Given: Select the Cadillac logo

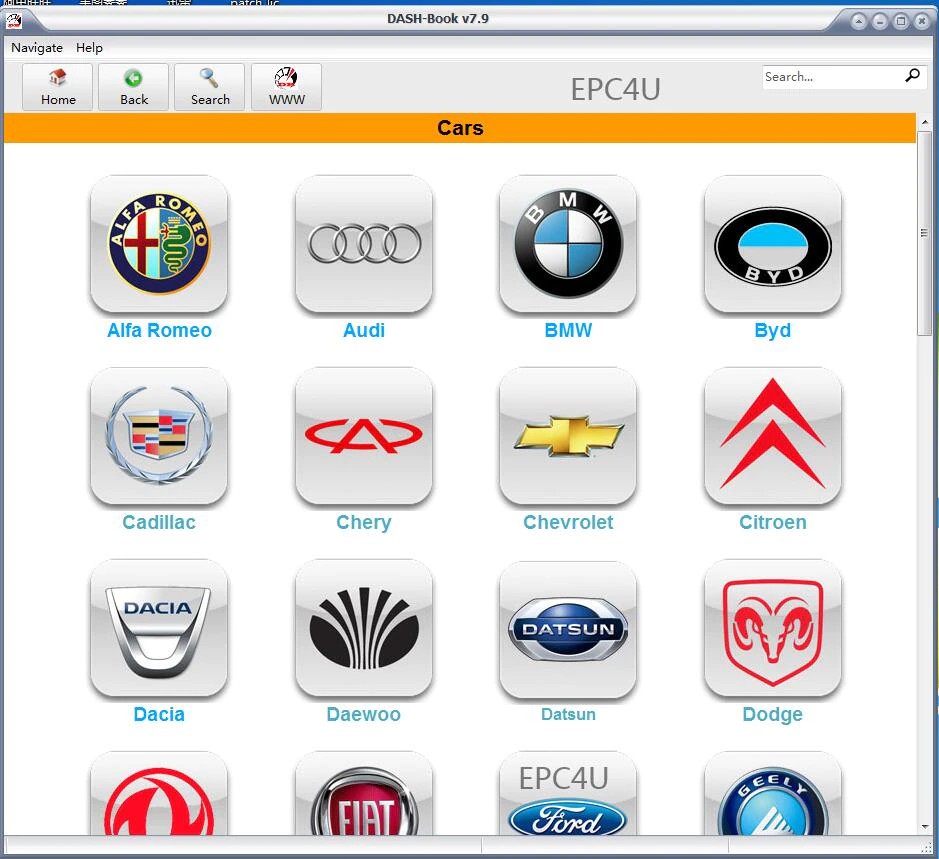Looking at the screenshot, I should (159, 437).
